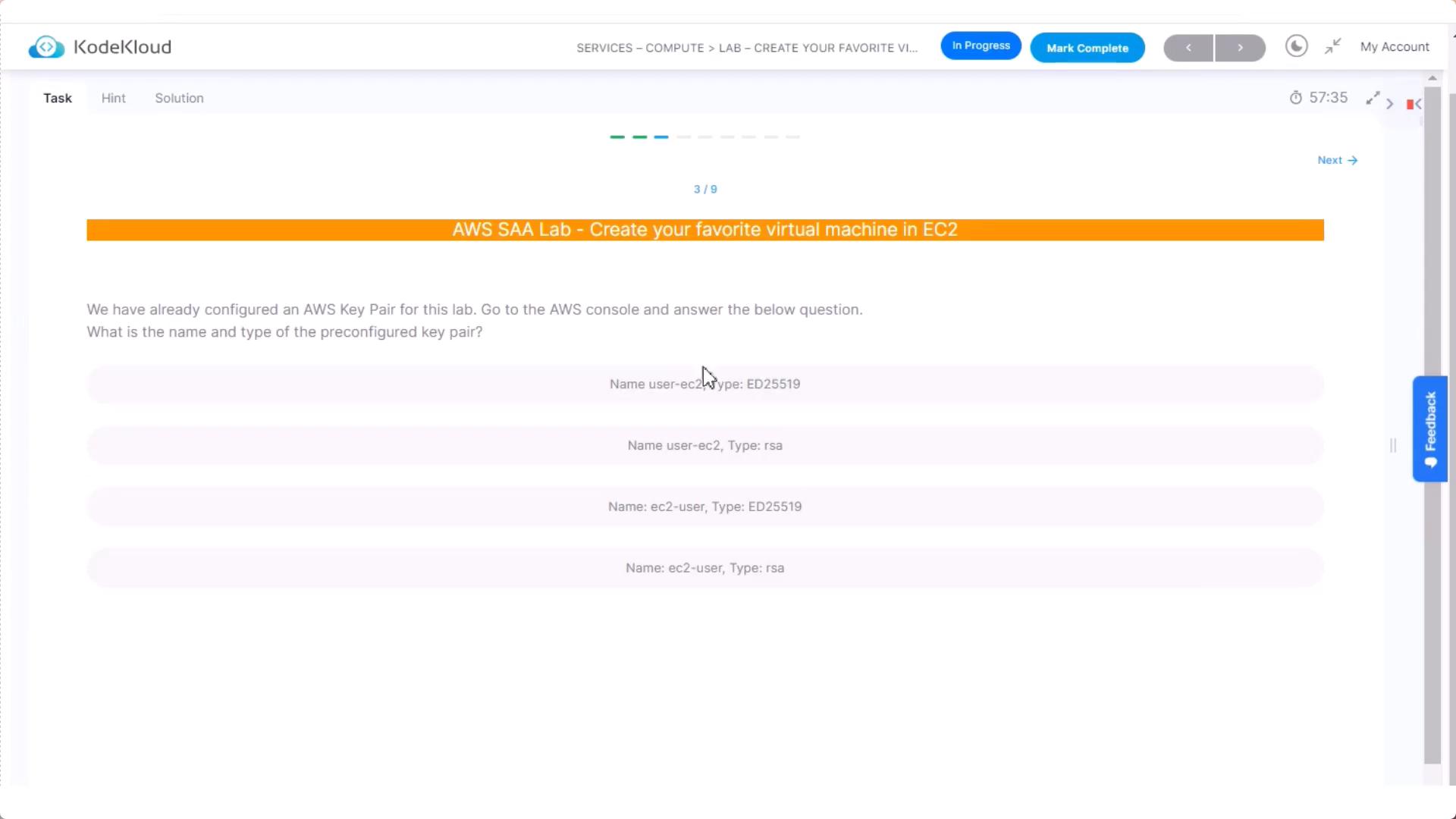Click the 57:35 timer value
Image resolution: width=1456 pixels, height=819 pixels.
1328,98
